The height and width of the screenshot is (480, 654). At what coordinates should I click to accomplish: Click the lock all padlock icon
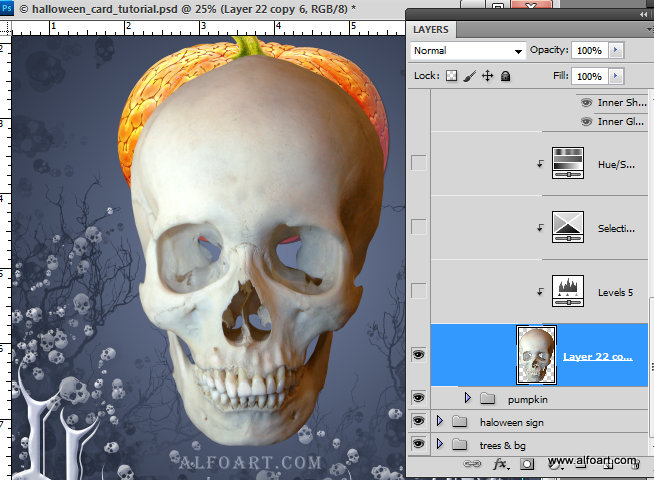pyautogui.click(x=506, y=76)
